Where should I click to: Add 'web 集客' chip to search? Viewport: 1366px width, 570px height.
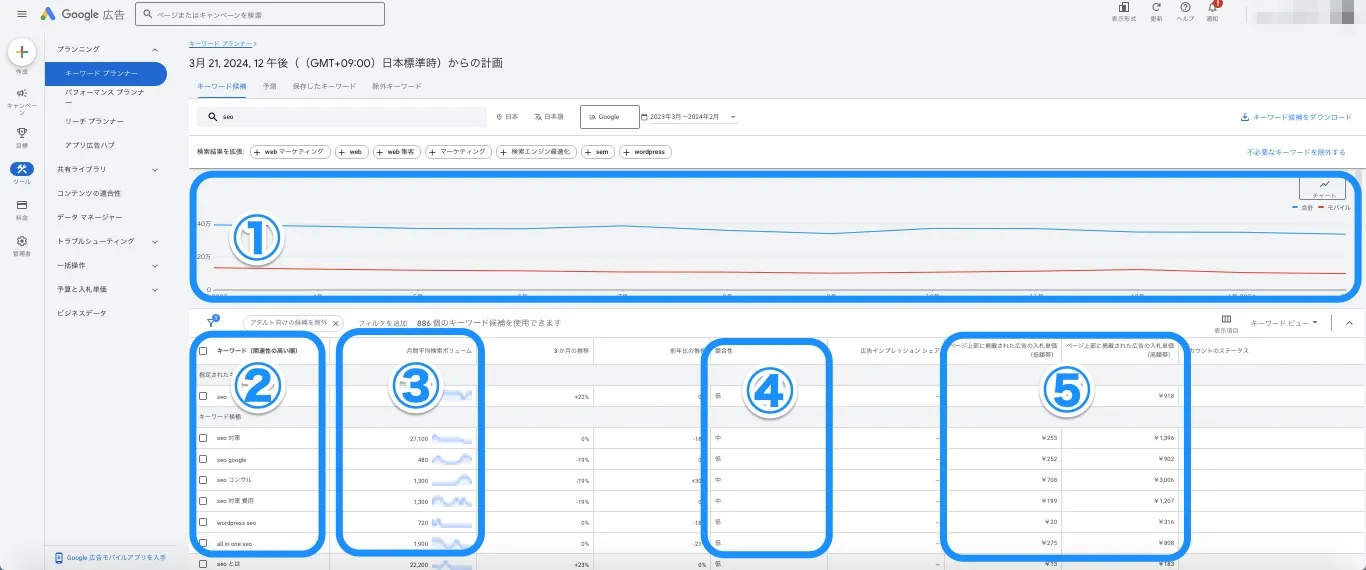tap(396, 152)
